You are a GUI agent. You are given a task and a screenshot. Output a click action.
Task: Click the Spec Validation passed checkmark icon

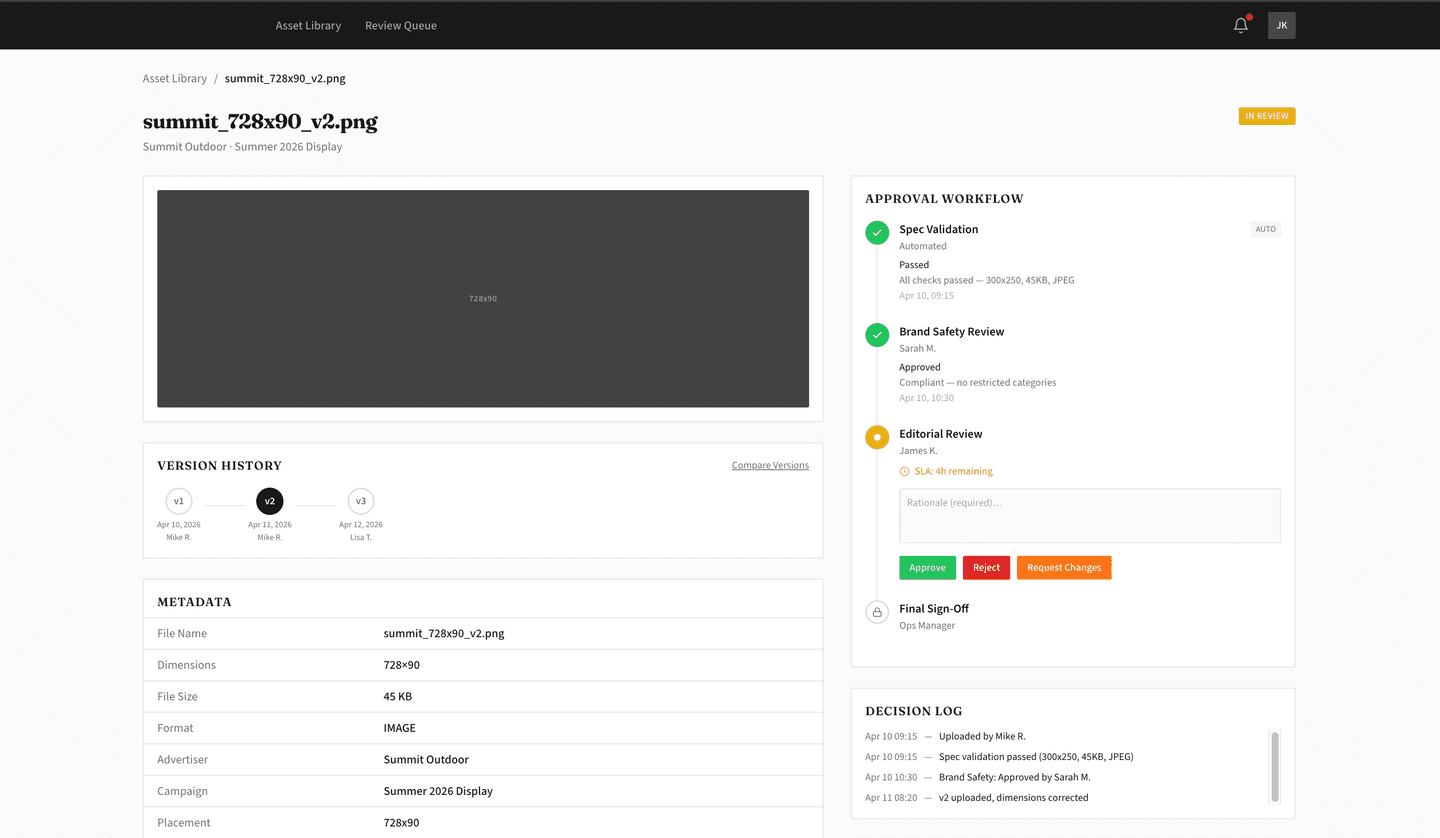coord(876,232)
